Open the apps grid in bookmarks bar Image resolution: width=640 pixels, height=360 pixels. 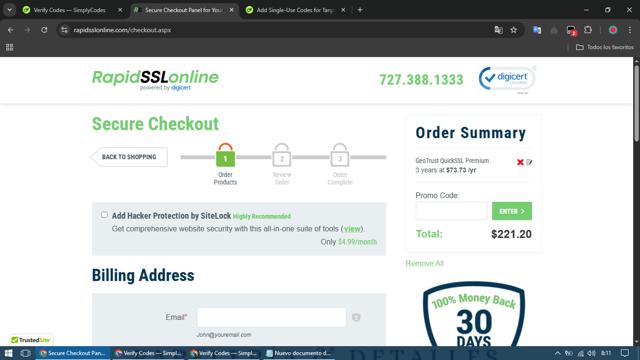[x=9, y=47]
